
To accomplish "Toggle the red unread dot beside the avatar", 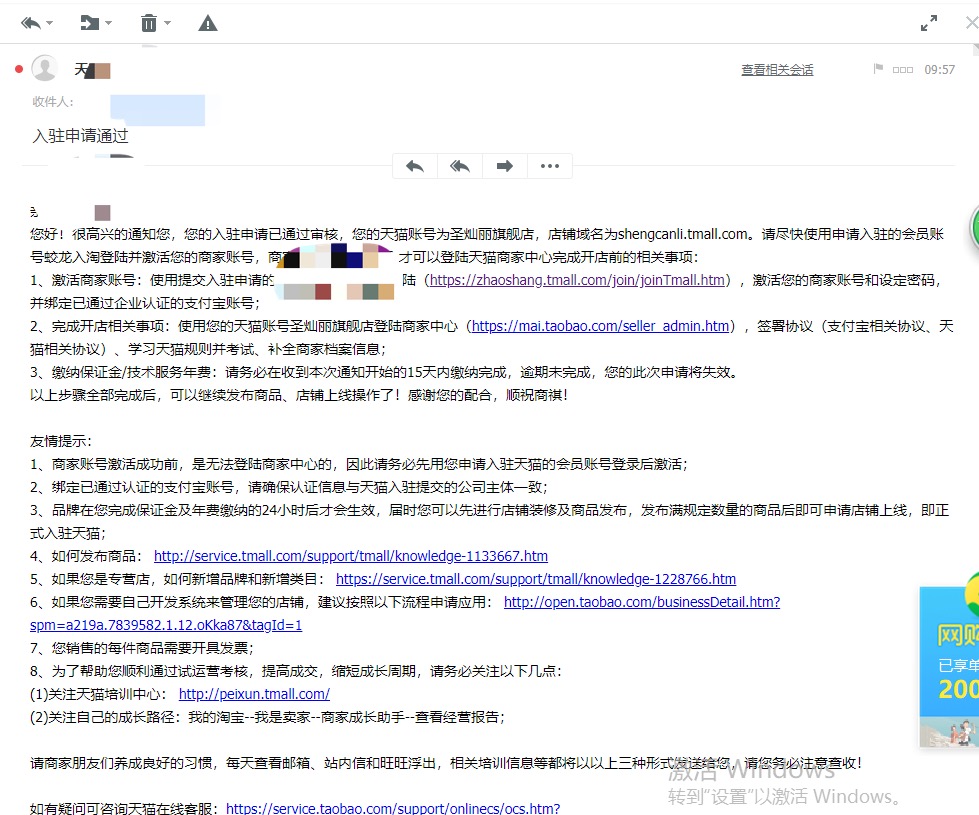I will tap(19, 69).
